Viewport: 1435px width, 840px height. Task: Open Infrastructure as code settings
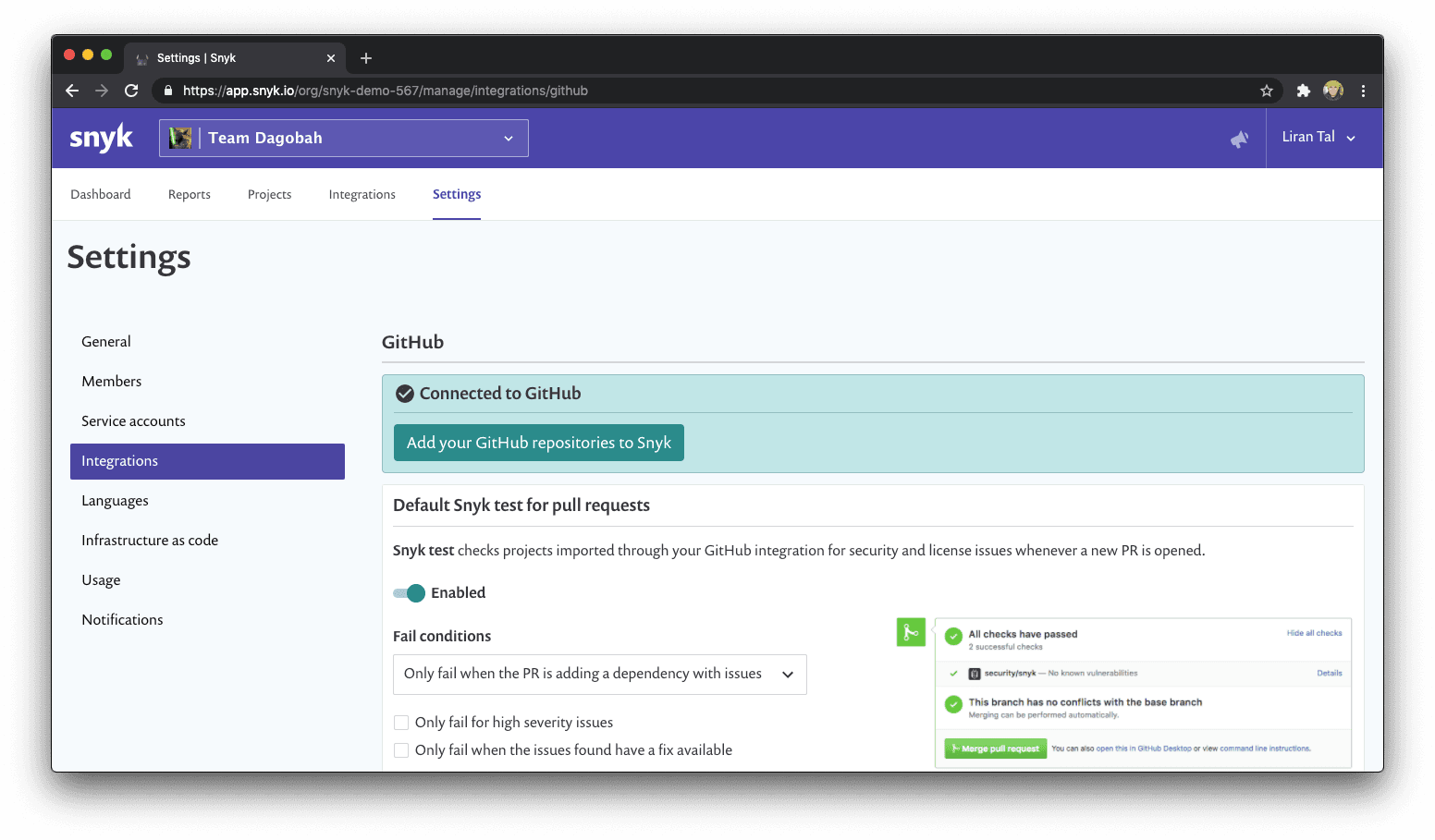tap(150, 541)
